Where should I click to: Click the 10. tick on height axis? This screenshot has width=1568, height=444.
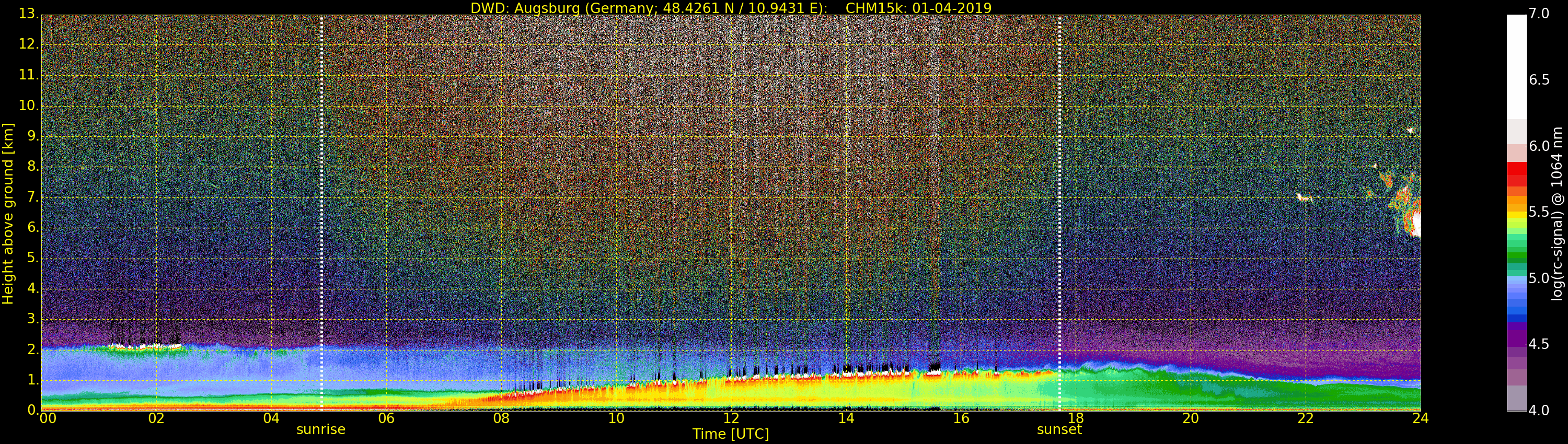[x=28, y=106]
